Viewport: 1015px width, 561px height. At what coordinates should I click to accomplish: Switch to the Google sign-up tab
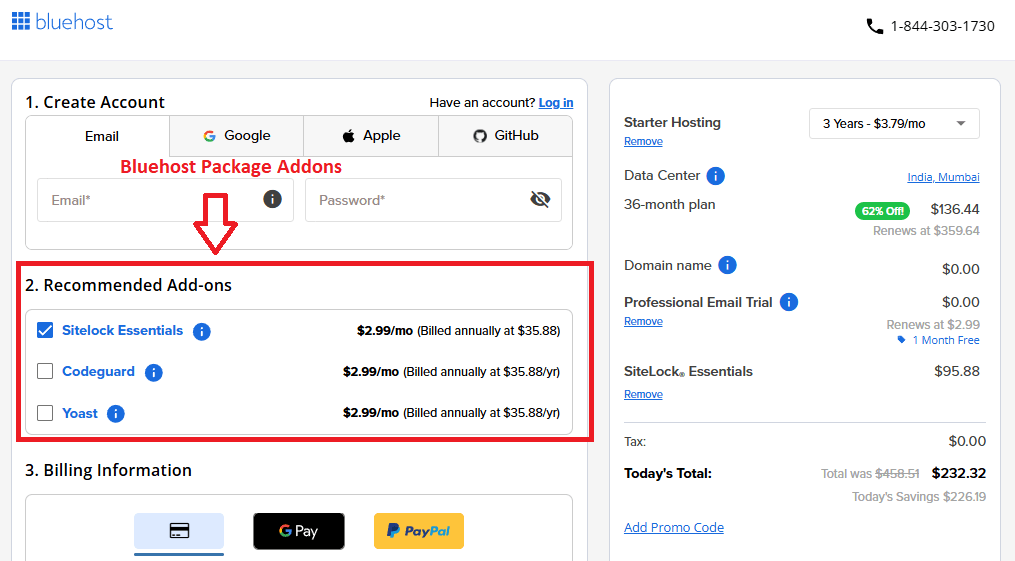[x=237, y=136]
